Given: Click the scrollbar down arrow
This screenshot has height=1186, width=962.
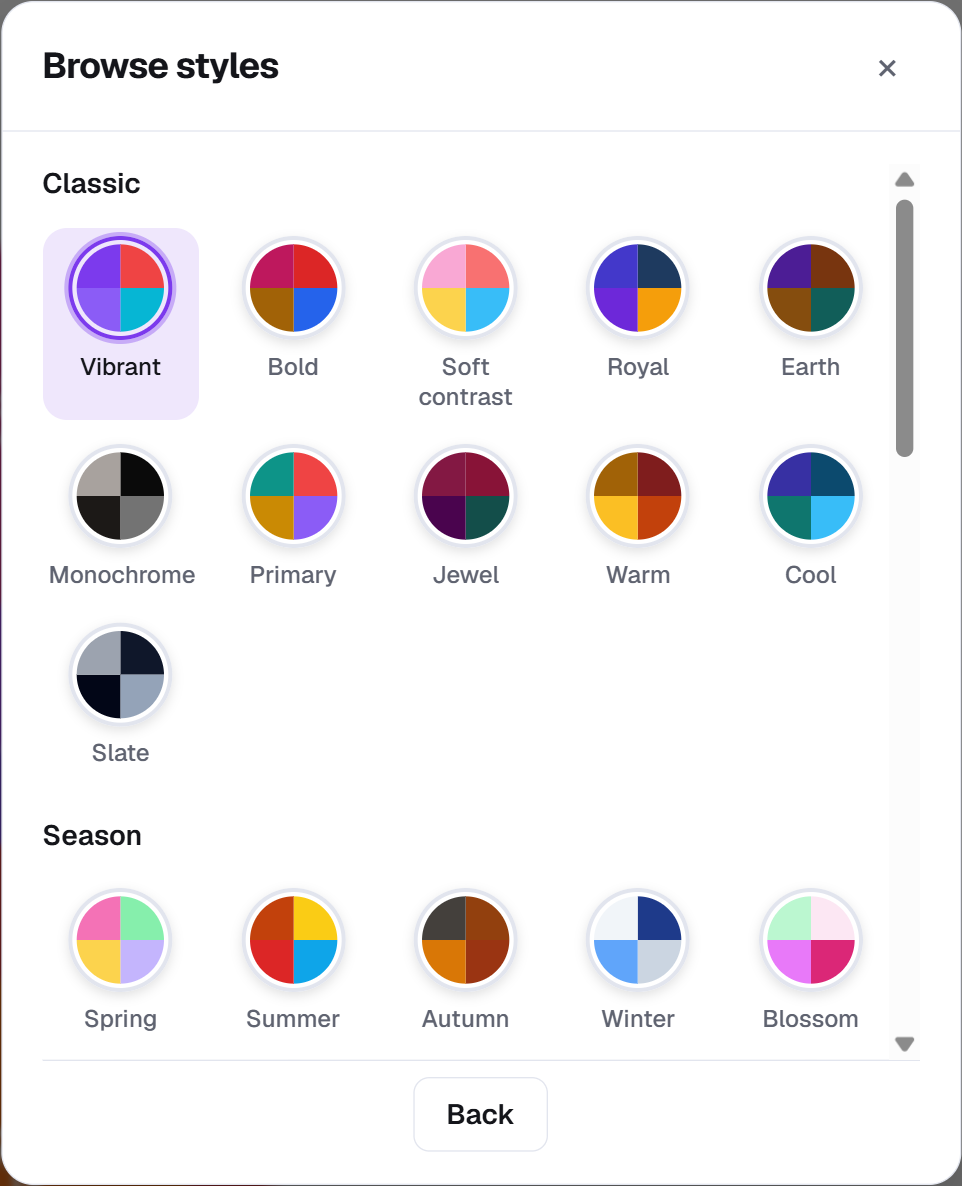Looking at the screenshot, I should (x=905, y=1044).
